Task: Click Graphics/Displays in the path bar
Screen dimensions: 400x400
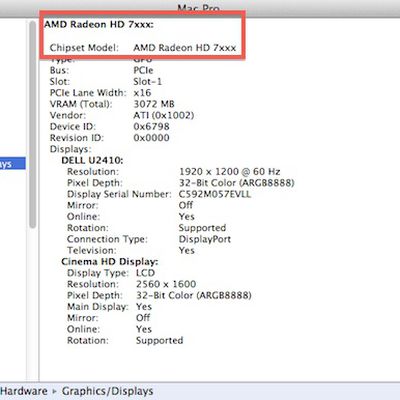Action: (107, 391)
